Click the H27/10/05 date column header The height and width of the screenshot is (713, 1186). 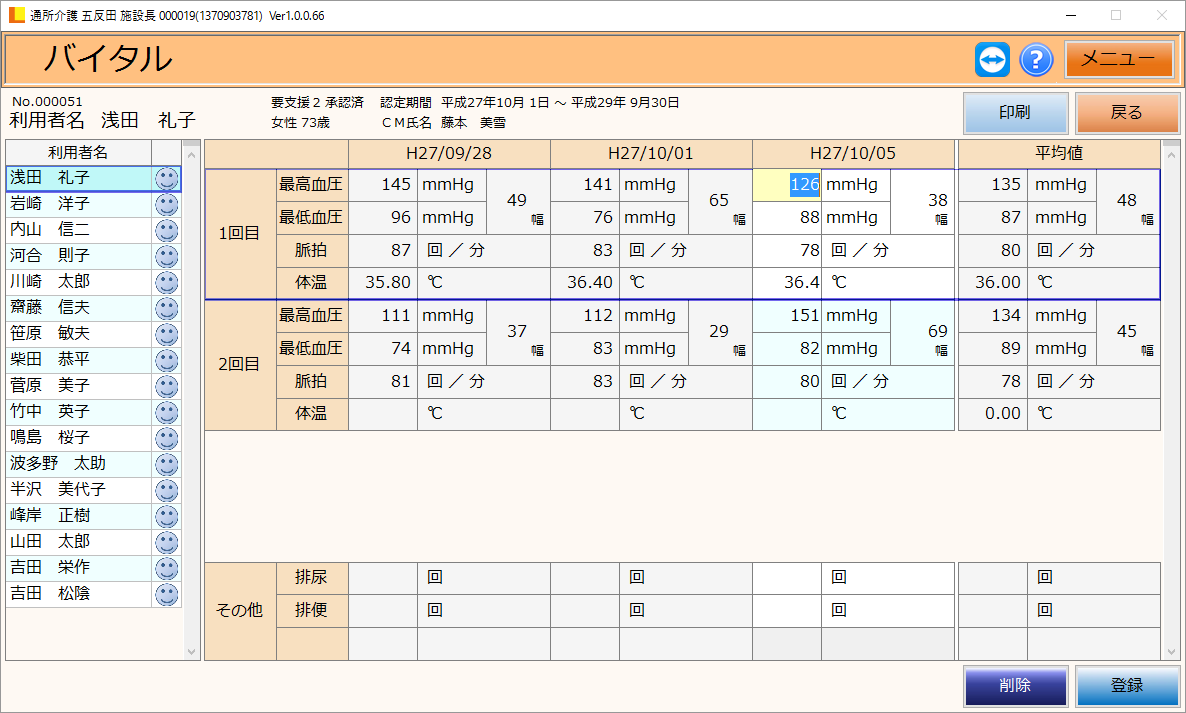tap(853, 153)
